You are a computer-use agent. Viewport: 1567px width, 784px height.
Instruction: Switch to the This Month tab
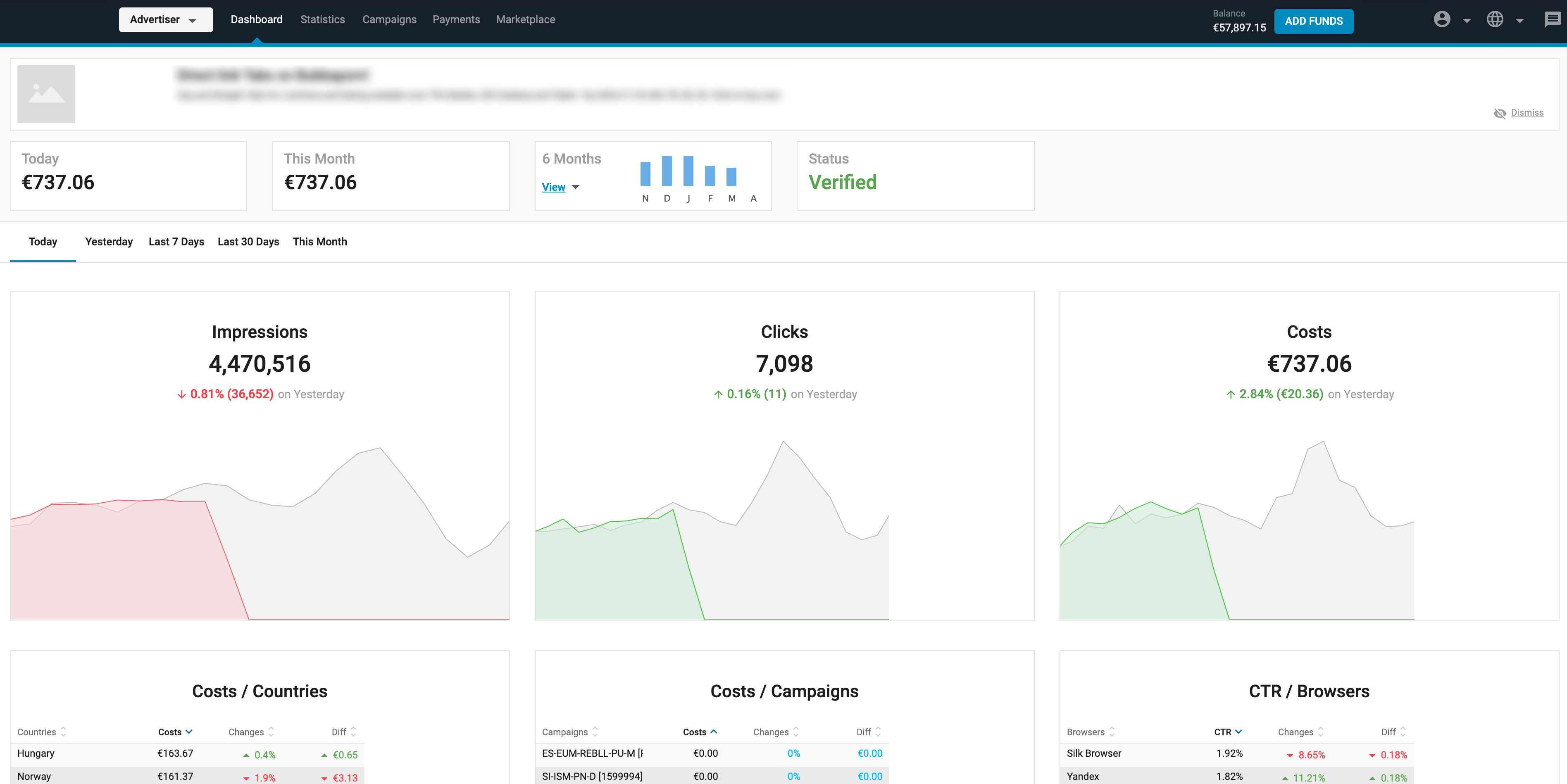pyautogui.click(x=320, y=242)
